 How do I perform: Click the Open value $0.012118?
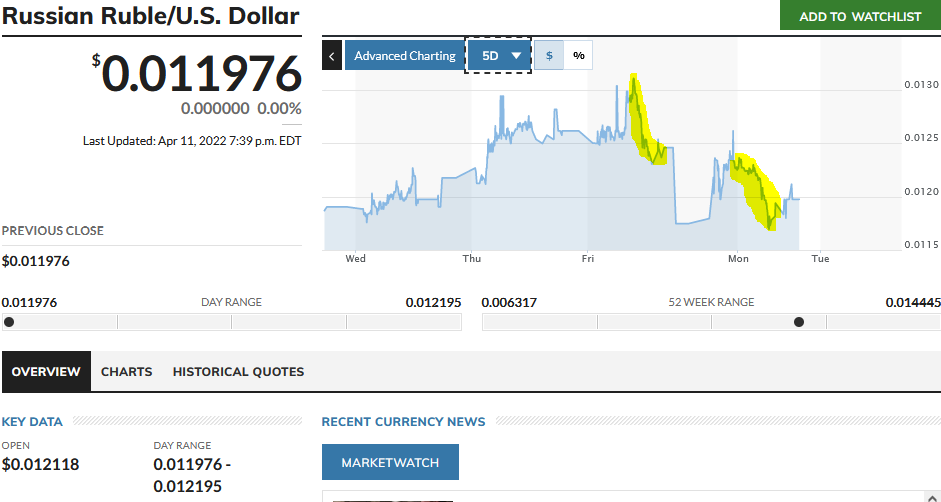point(40,464)
